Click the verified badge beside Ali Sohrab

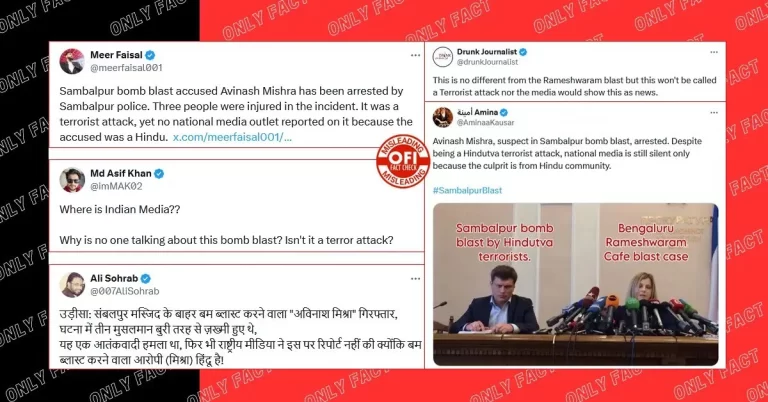click(146, 279)
